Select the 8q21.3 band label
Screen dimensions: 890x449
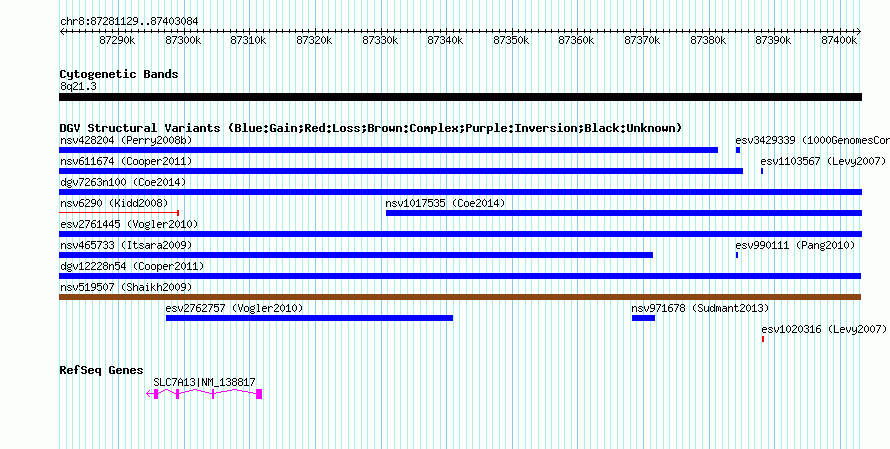pos(79,87)
